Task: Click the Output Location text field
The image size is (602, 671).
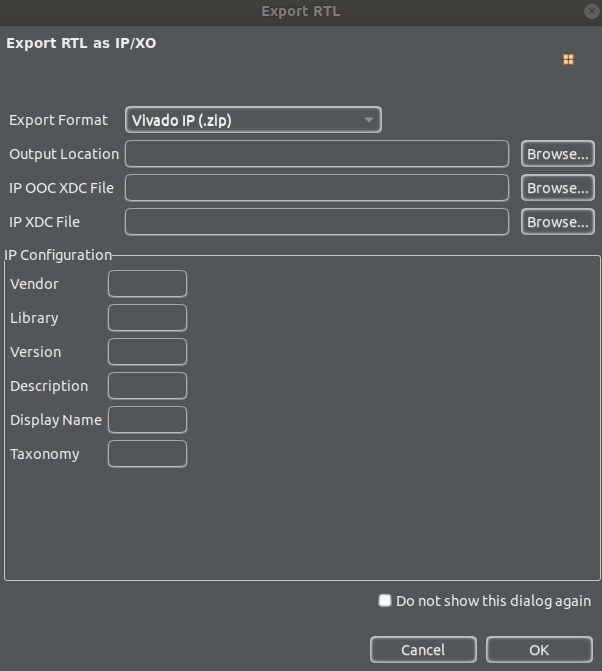Action: coord(316,154)
